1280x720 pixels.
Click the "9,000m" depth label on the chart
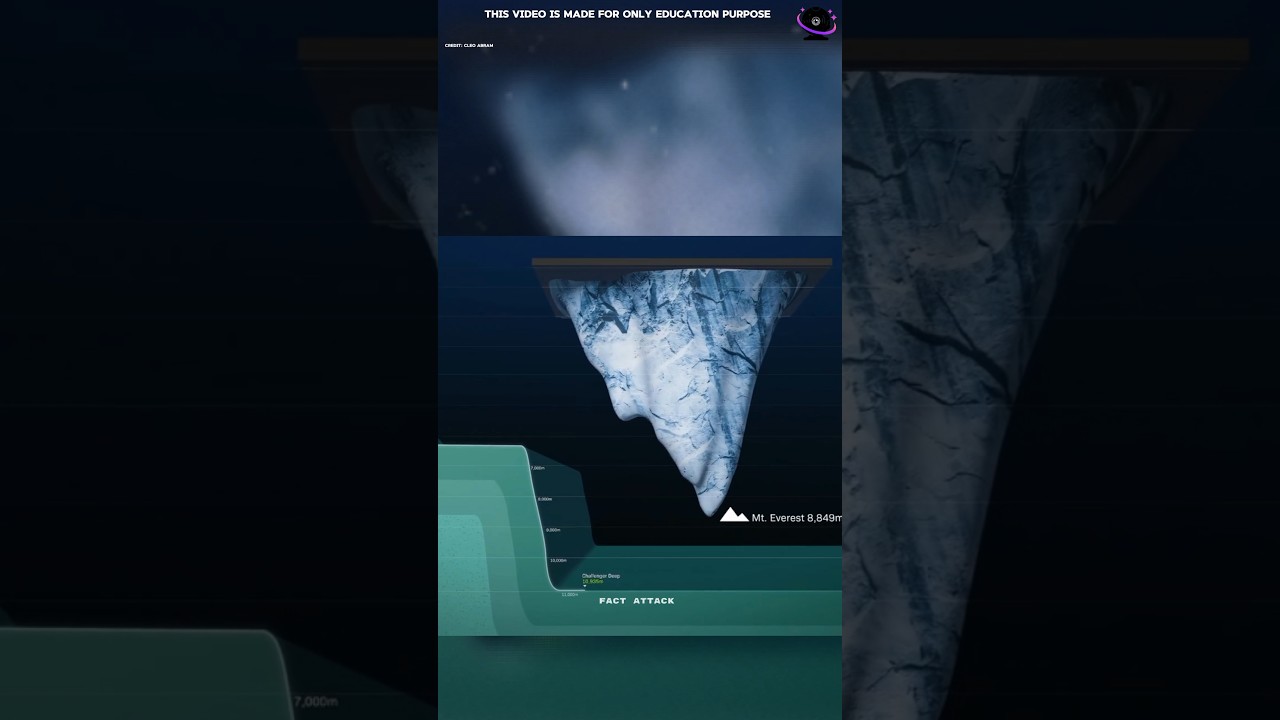coord(553,530)
